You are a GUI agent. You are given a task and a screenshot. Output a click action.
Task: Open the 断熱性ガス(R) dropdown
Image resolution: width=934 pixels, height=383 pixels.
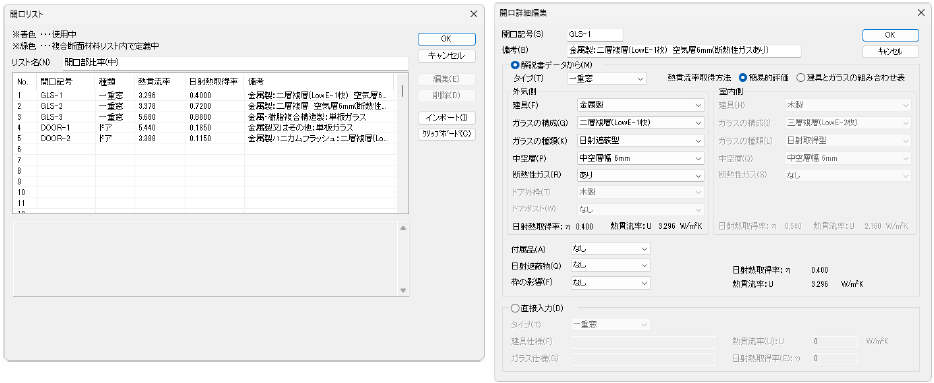point(641,176)
